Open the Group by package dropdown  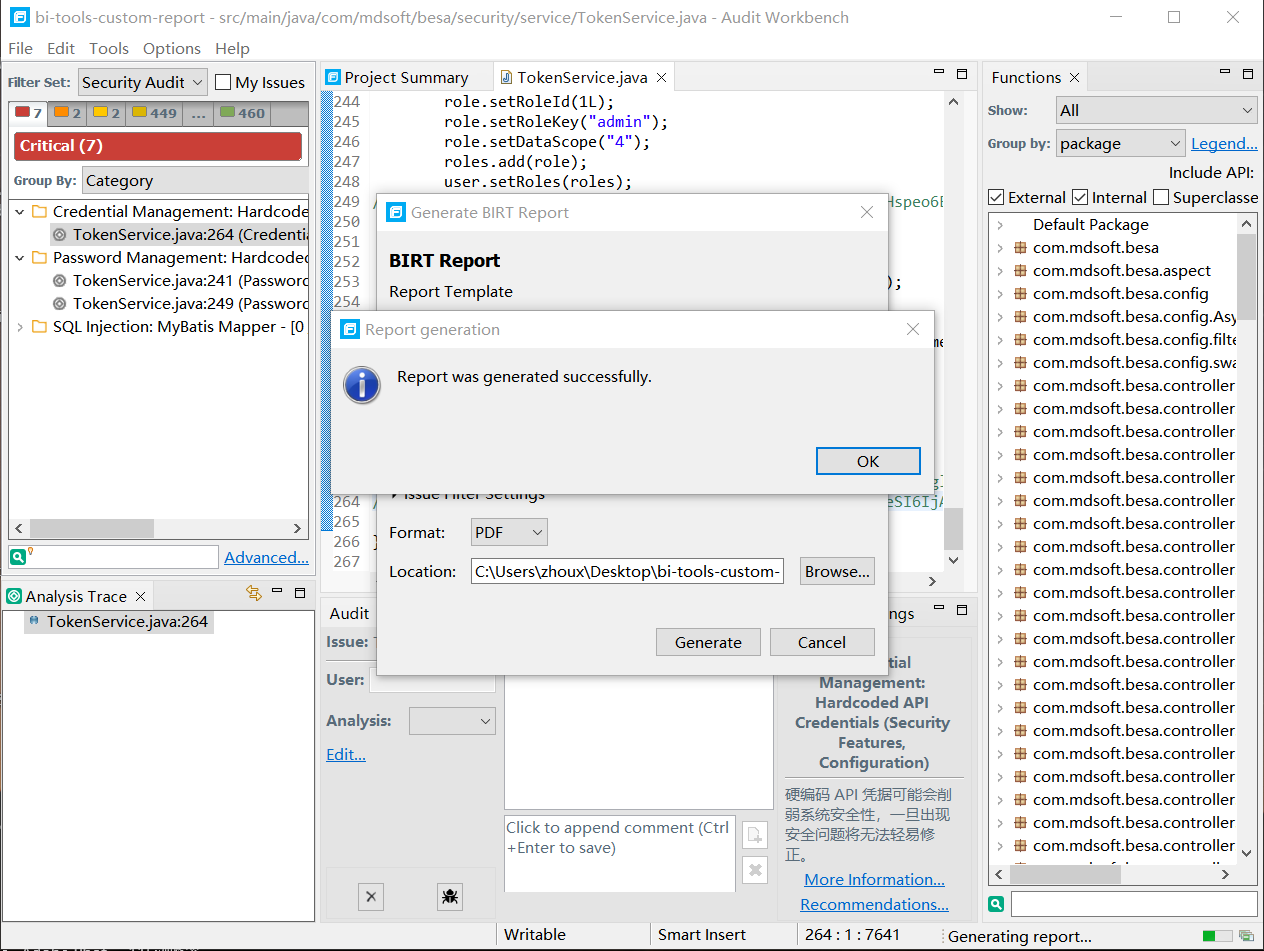pyautogui.click(x=1120, y=143)
